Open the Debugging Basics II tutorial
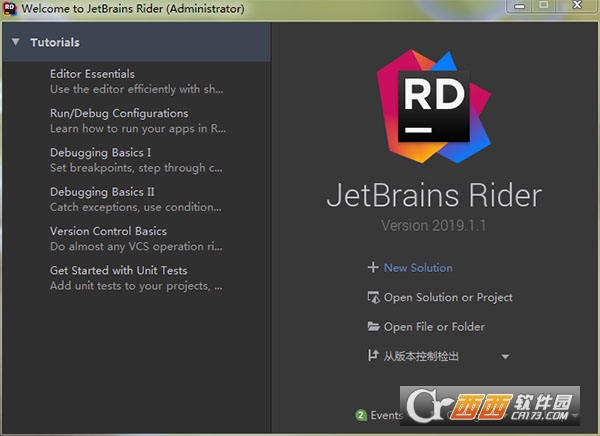This screenshot has height=436, width=600. tap(102, 192)
